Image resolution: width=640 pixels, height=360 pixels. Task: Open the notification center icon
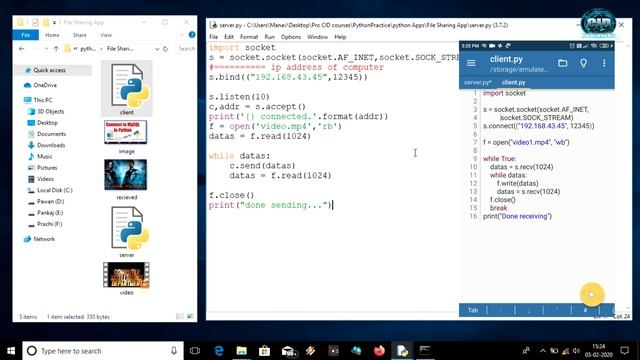[x=624, y=351]
